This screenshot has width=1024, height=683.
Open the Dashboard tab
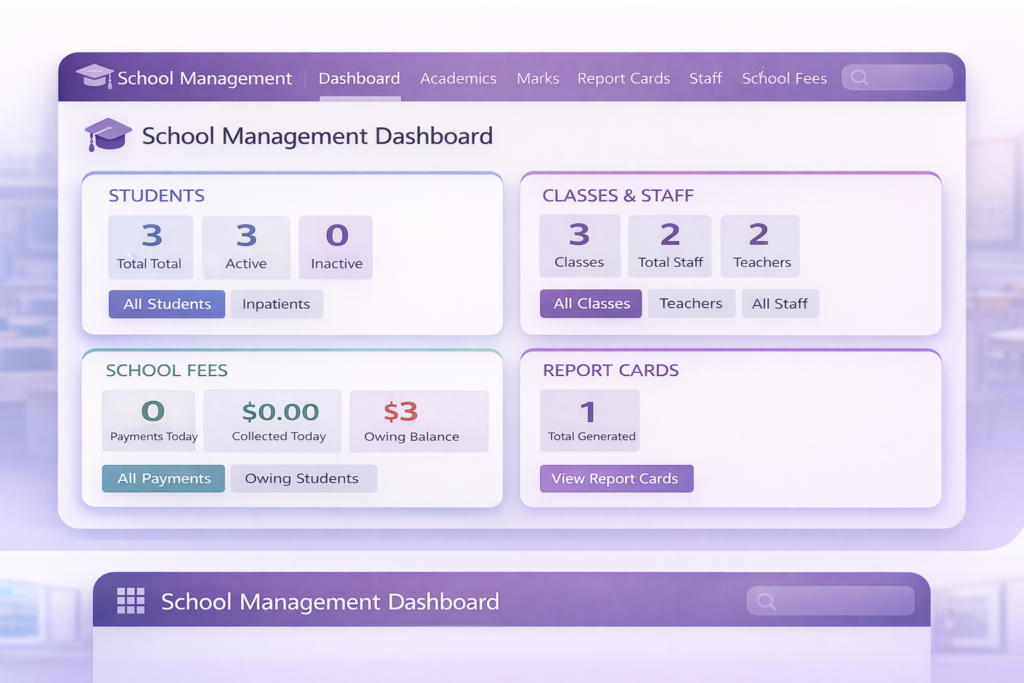pyautogui.click(x=359, y=78)
